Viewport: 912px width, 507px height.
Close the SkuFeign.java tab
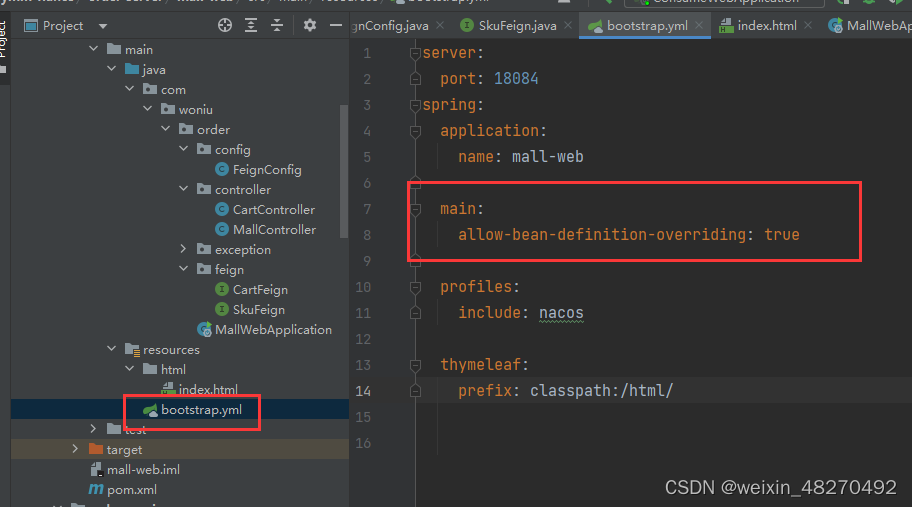pos(568,25)
